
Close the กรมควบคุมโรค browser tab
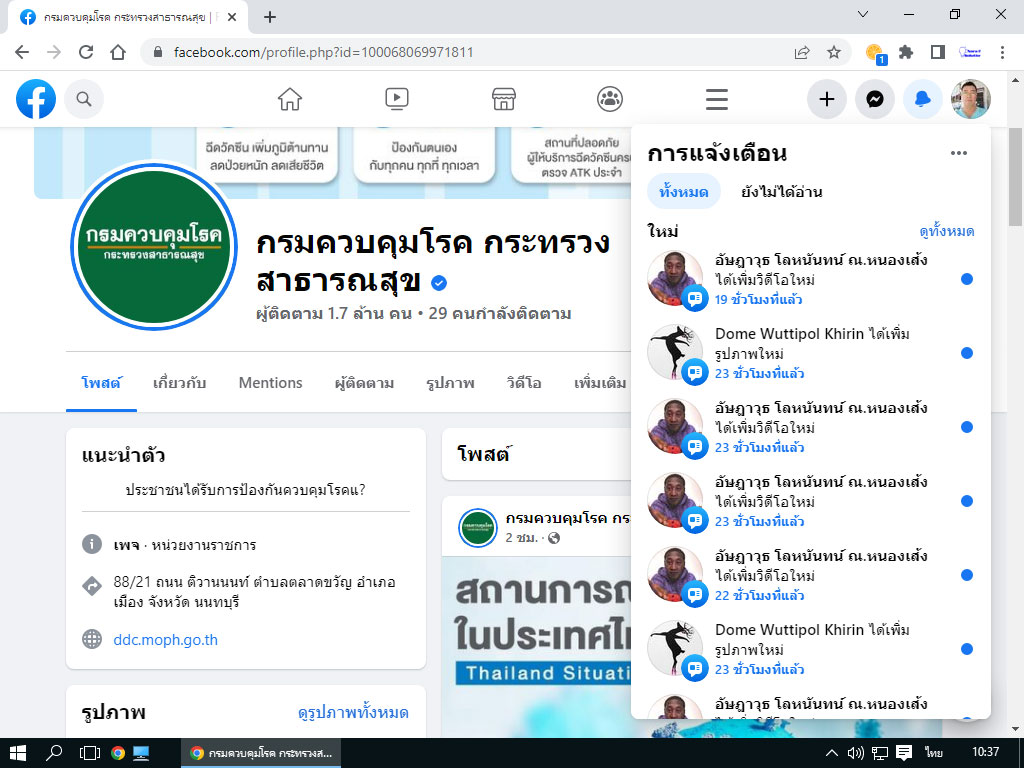(231, 17)
